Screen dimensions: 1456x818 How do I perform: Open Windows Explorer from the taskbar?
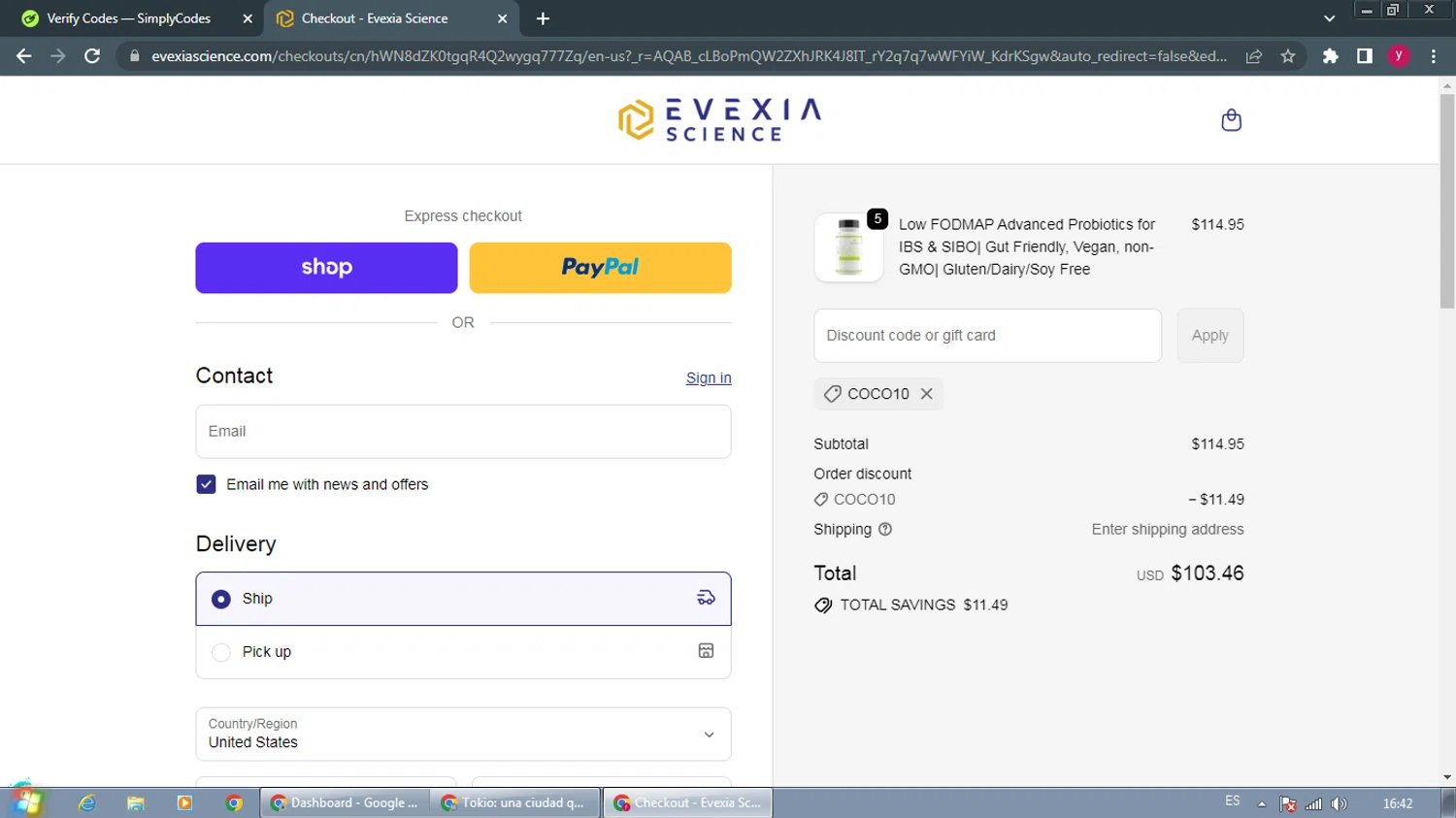pos(136,803)
